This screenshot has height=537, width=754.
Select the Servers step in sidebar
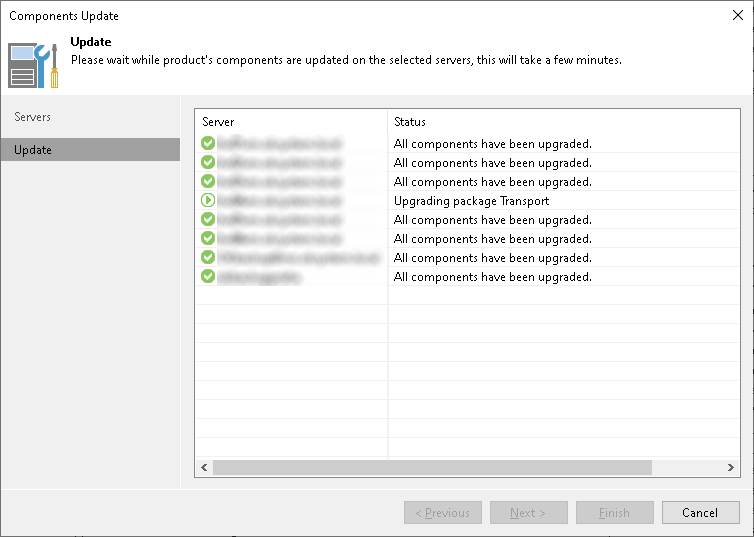32,117
